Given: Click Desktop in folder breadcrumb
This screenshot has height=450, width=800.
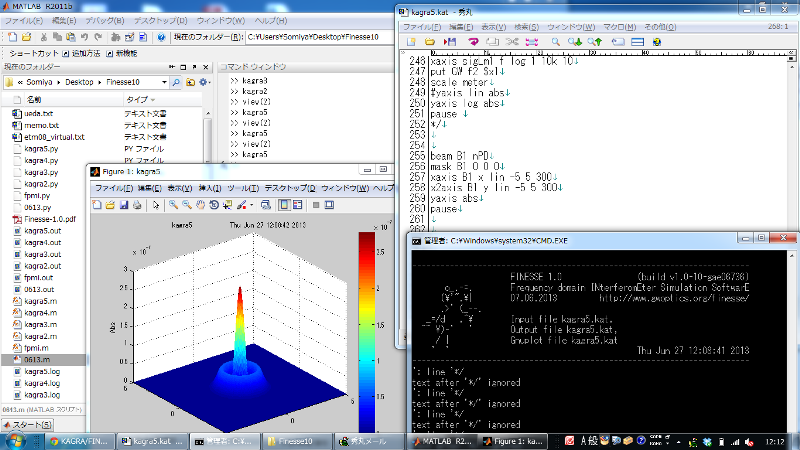Looking at the screenshot, I should click(79, 82).
